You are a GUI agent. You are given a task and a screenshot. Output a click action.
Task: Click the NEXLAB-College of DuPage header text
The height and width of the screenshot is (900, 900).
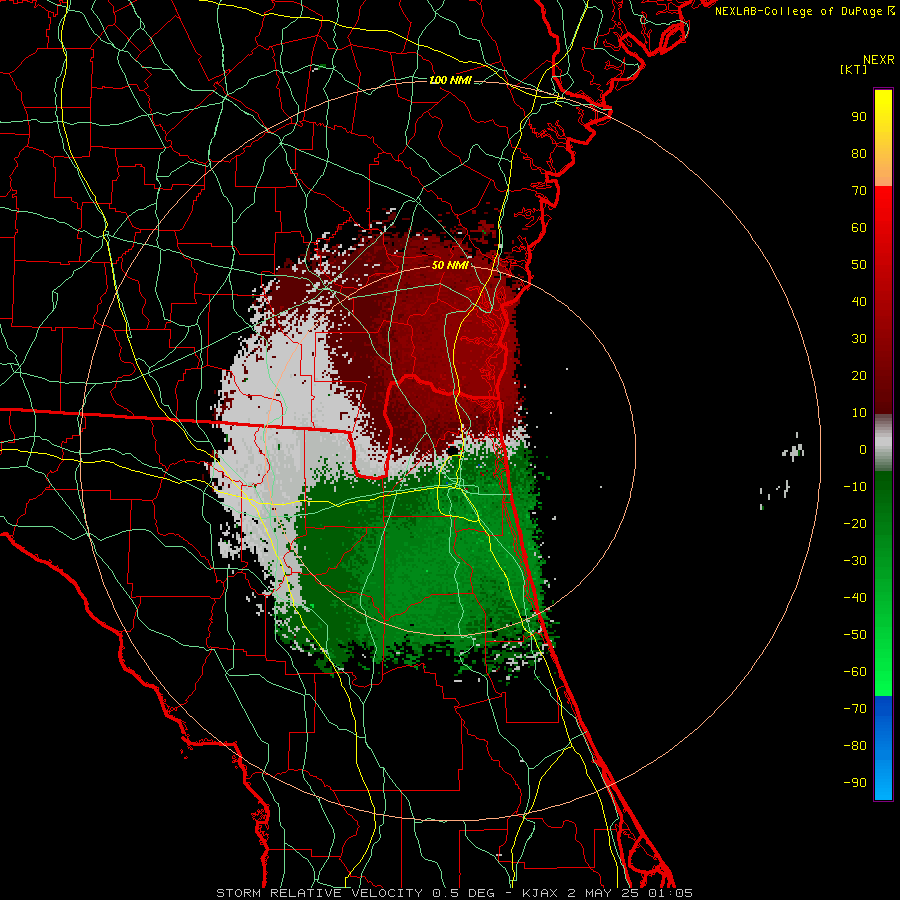point(805,11)
